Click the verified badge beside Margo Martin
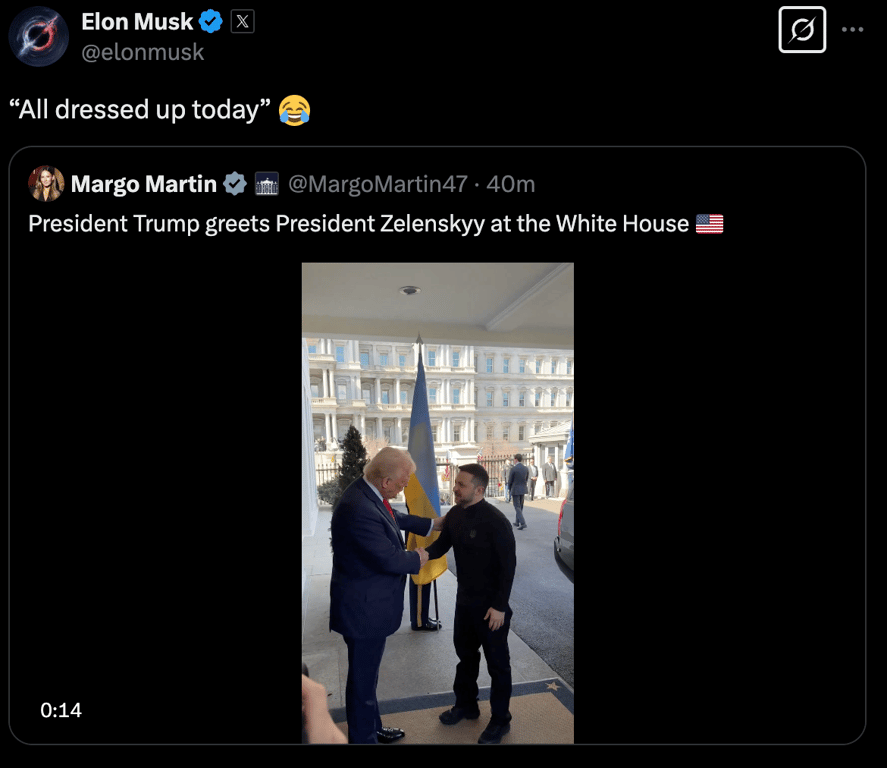Screen dimensions: 887x768 [x=235, y=184]
